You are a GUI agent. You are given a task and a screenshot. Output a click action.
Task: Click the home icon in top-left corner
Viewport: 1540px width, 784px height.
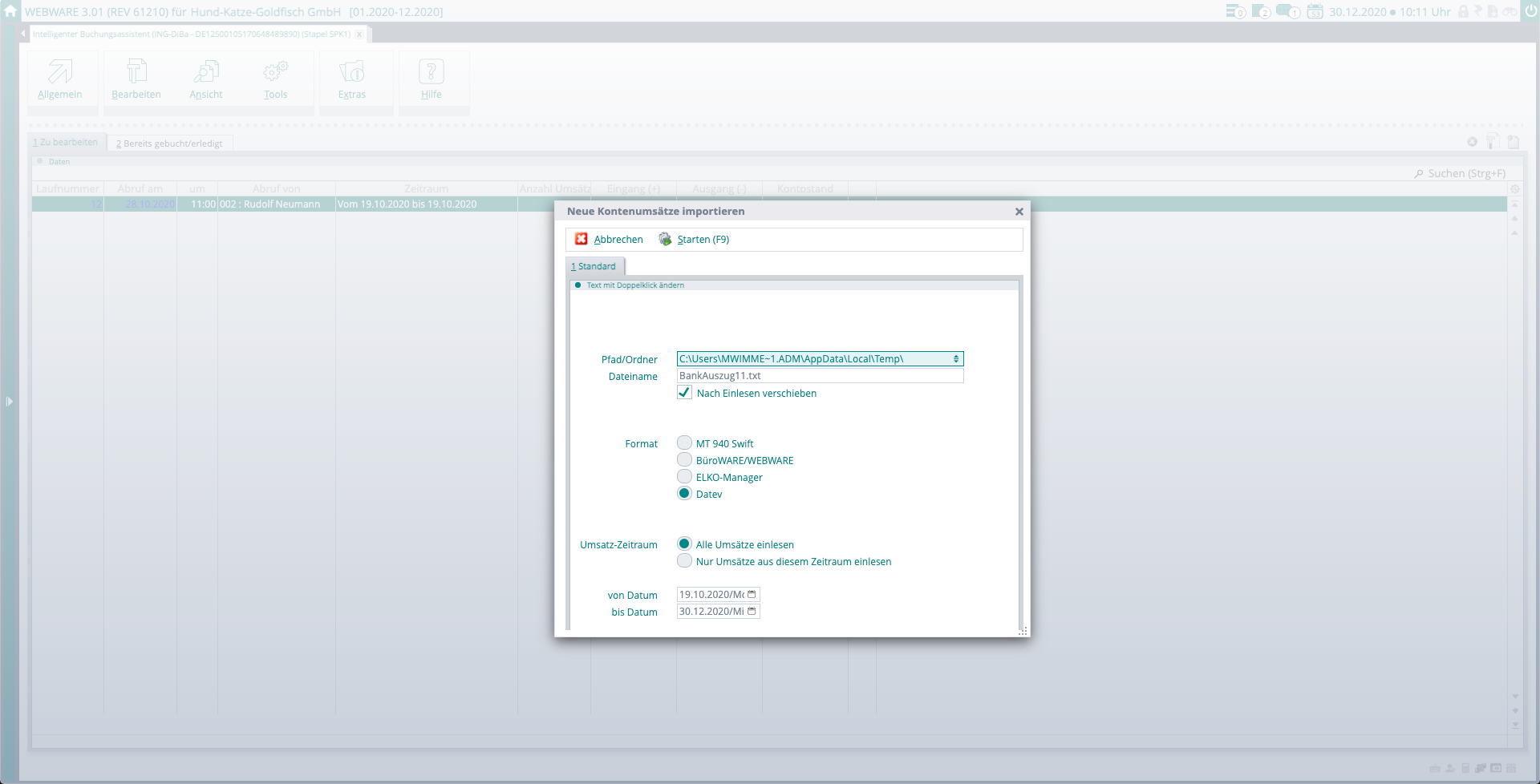coord(10,11)
